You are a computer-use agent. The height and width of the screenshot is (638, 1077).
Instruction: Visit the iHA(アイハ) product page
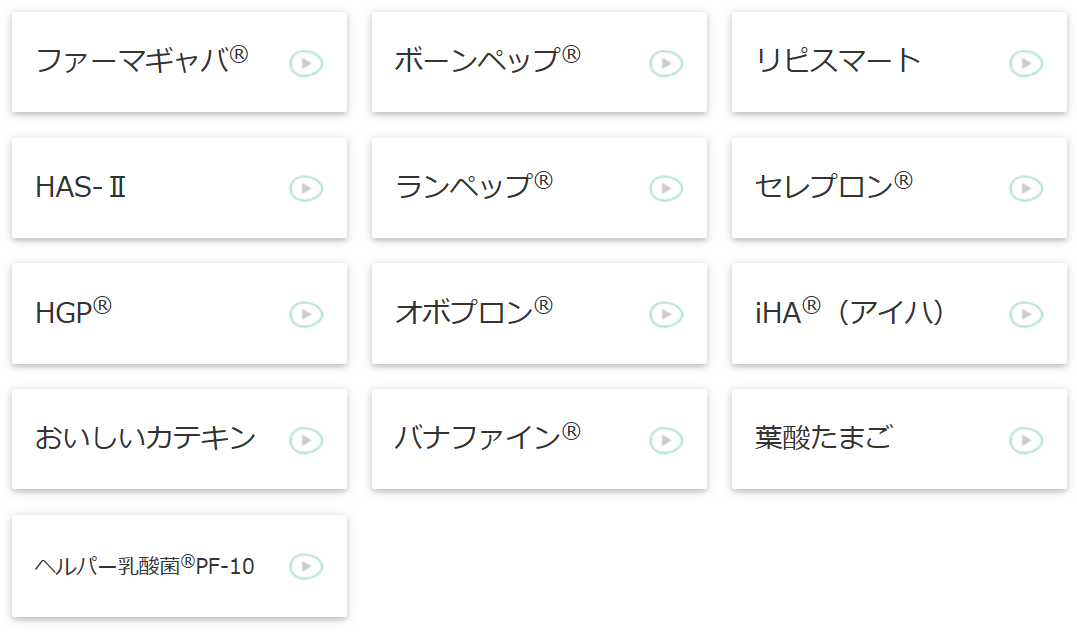(x=850, y=313)
